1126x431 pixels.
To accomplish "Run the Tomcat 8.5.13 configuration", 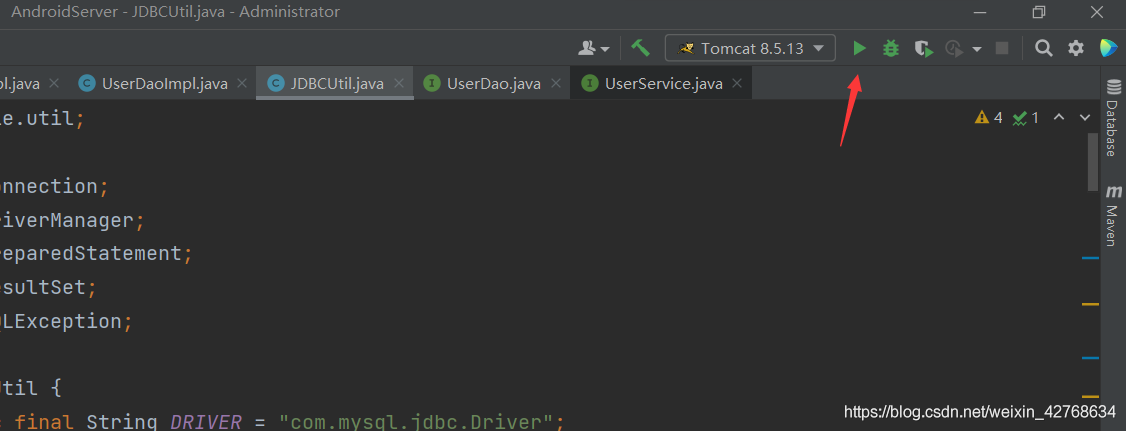I will coord(859,48).
